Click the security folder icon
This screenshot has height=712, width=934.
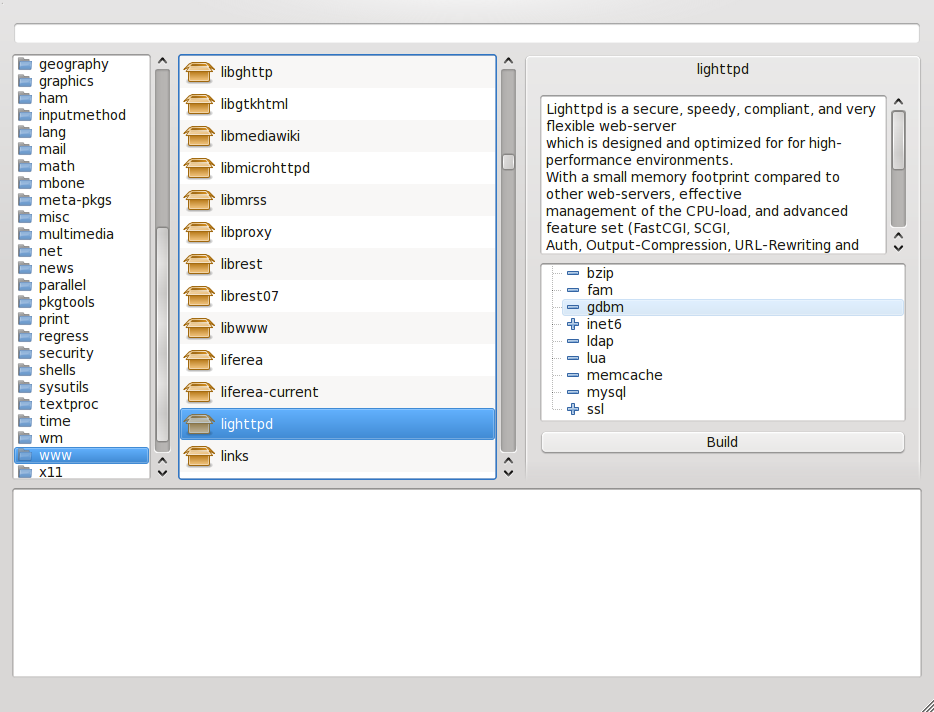(x=25, y=353)
